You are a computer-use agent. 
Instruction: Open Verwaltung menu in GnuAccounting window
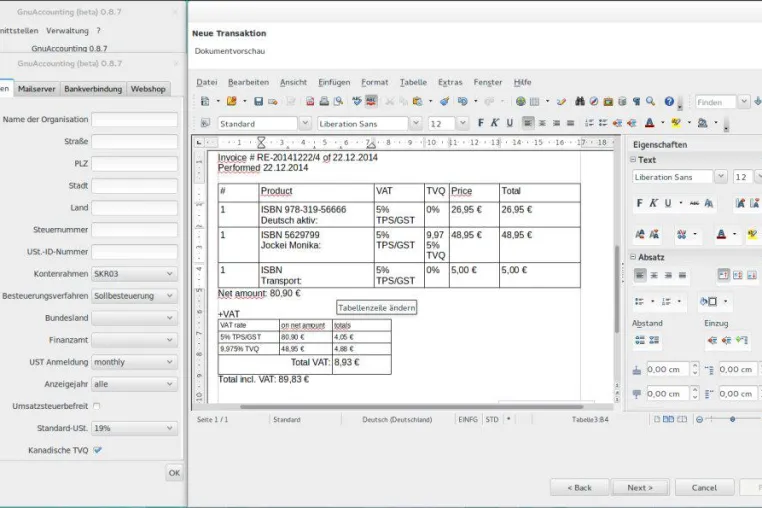tap(67, 31)
